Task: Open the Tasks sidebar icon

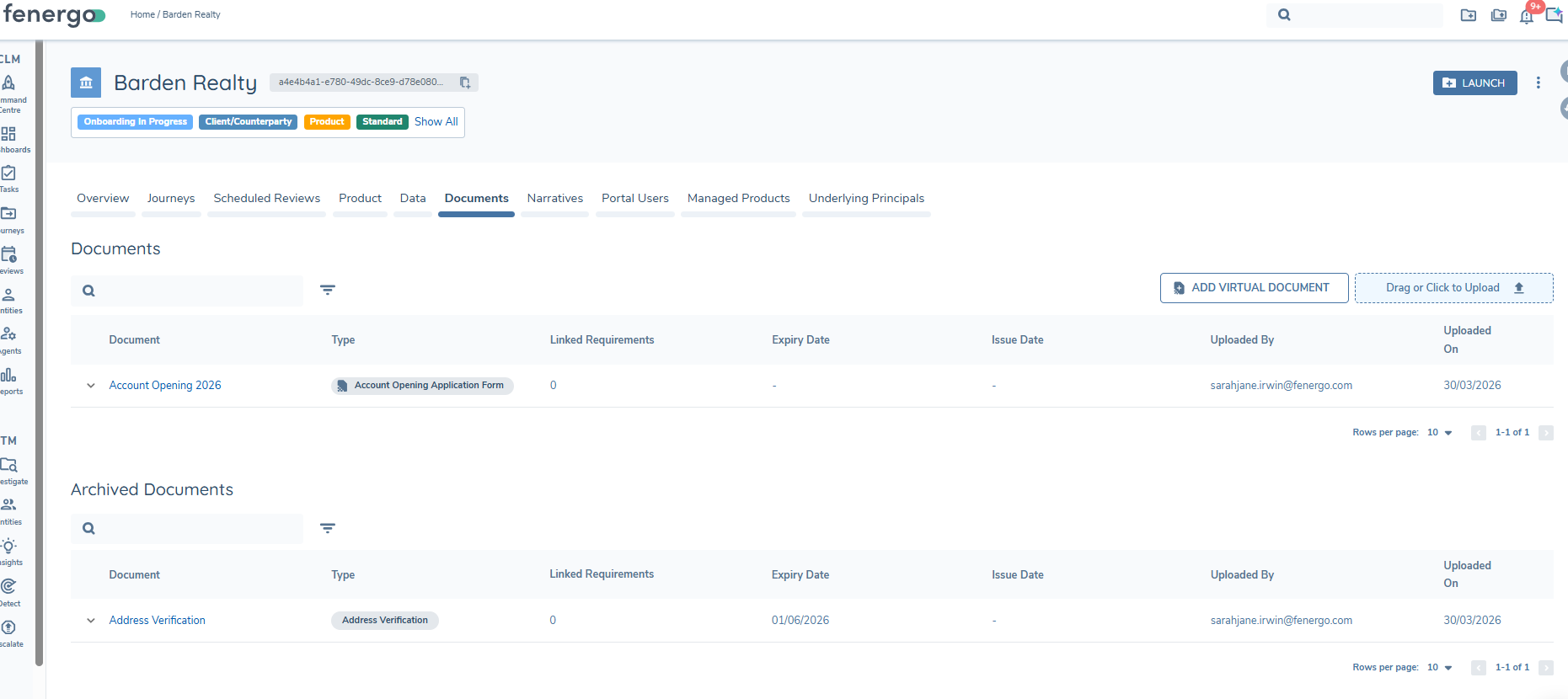Action: [8, 173]
